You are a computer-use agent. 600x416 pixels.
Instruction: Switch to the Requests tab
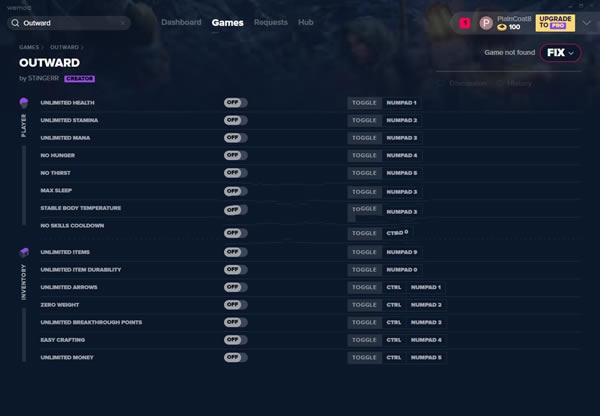(270, 22)
